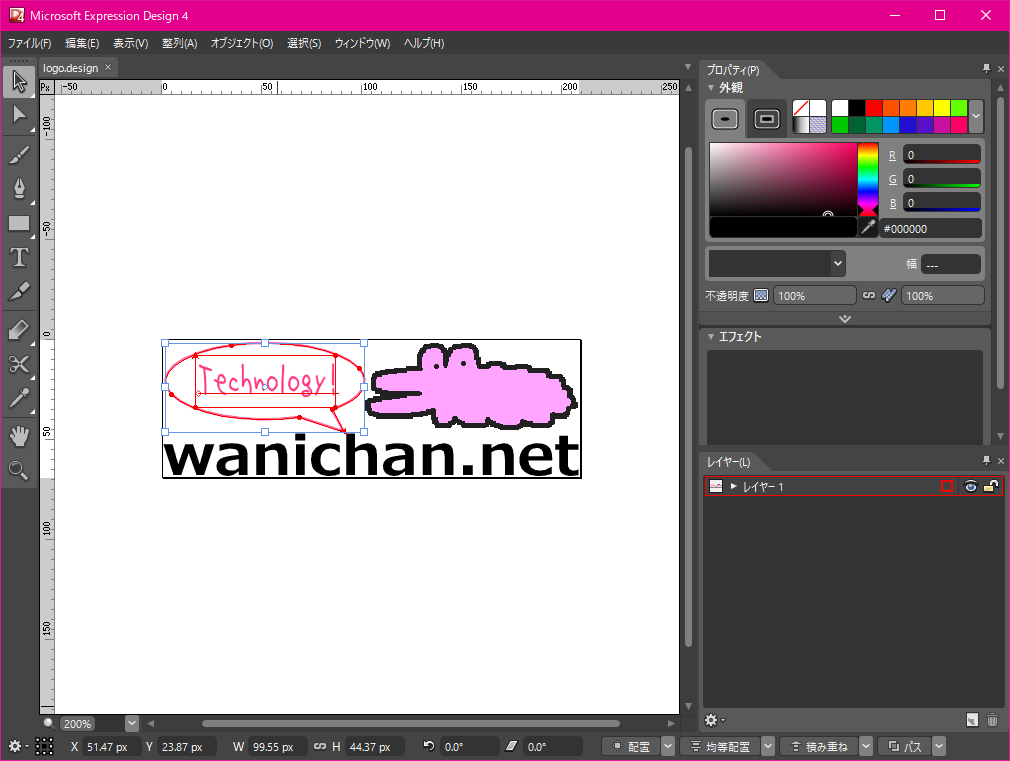This screenshot has width=1010, height=761.
Task: Select the Direct Selection tool
Action: pos(19,116)
